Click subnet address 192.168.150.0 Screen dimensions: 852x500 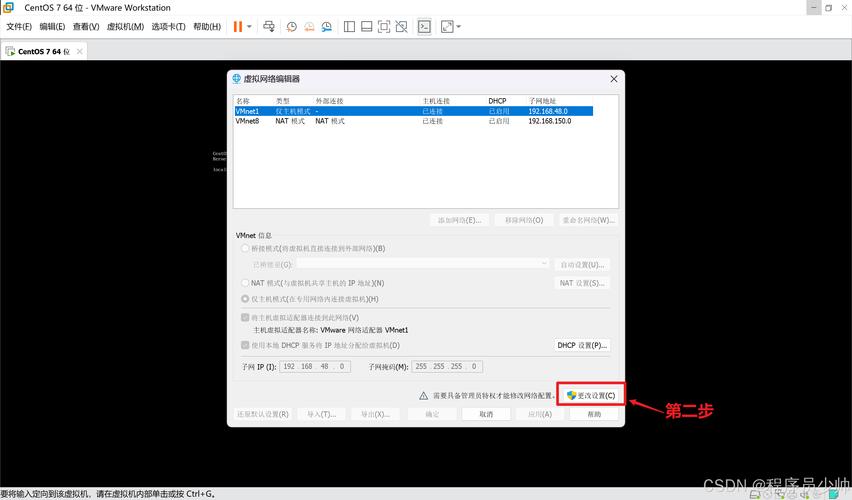tap(550, 121)
